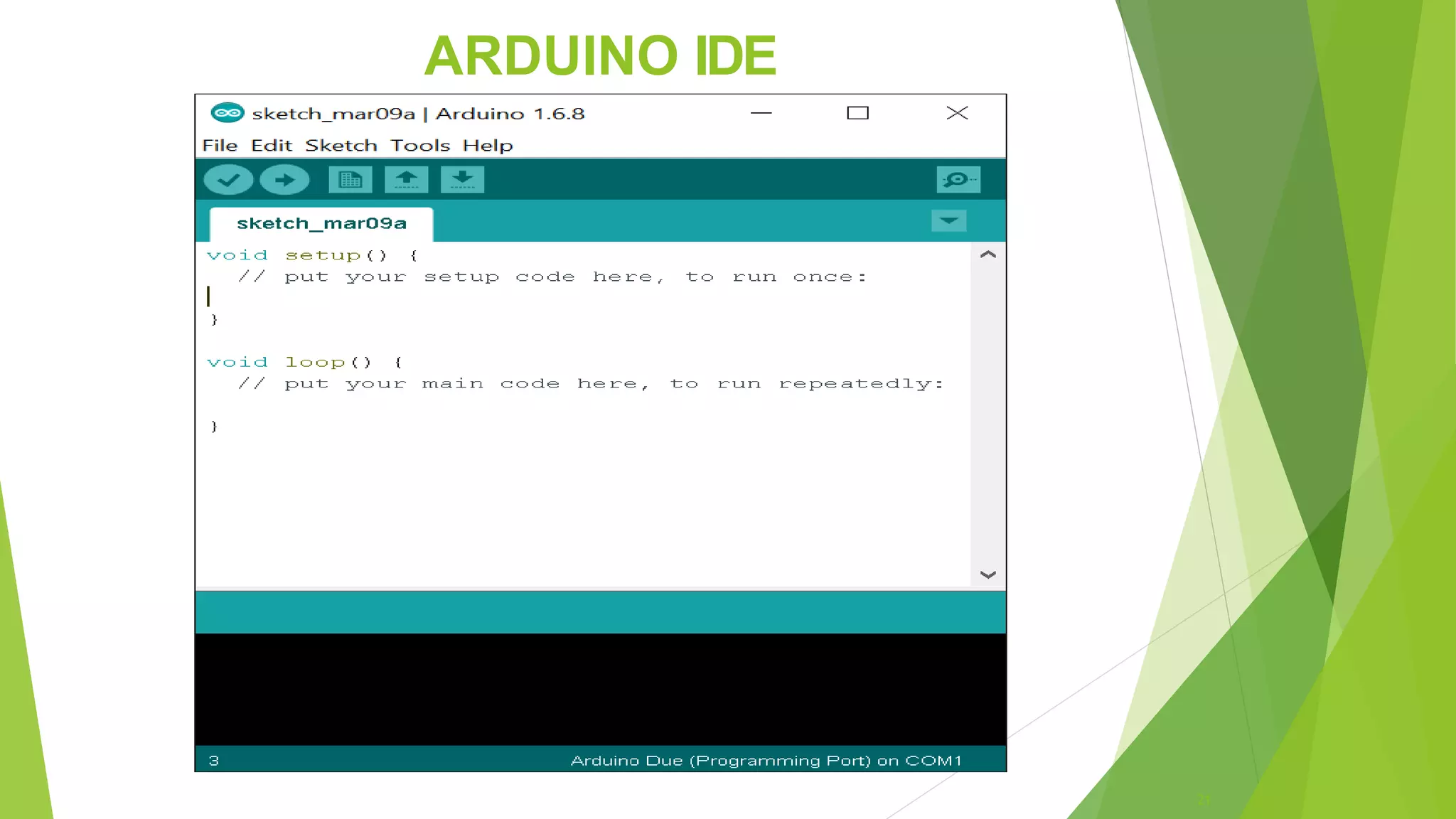Open the Serial Monitor magnifier icon
Viewport: 1456px width, 819px height.
click(958, 180)
